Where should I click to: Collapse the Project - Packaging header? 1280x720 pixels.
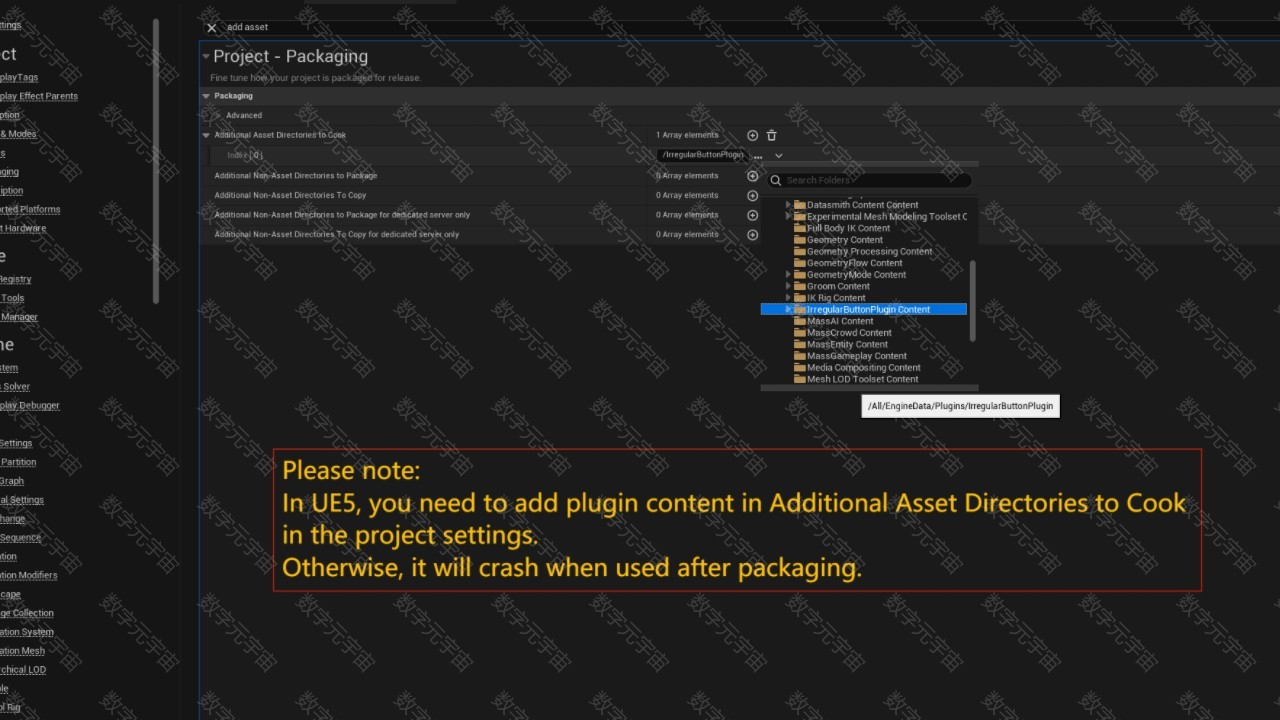click(x=206, y=57)
